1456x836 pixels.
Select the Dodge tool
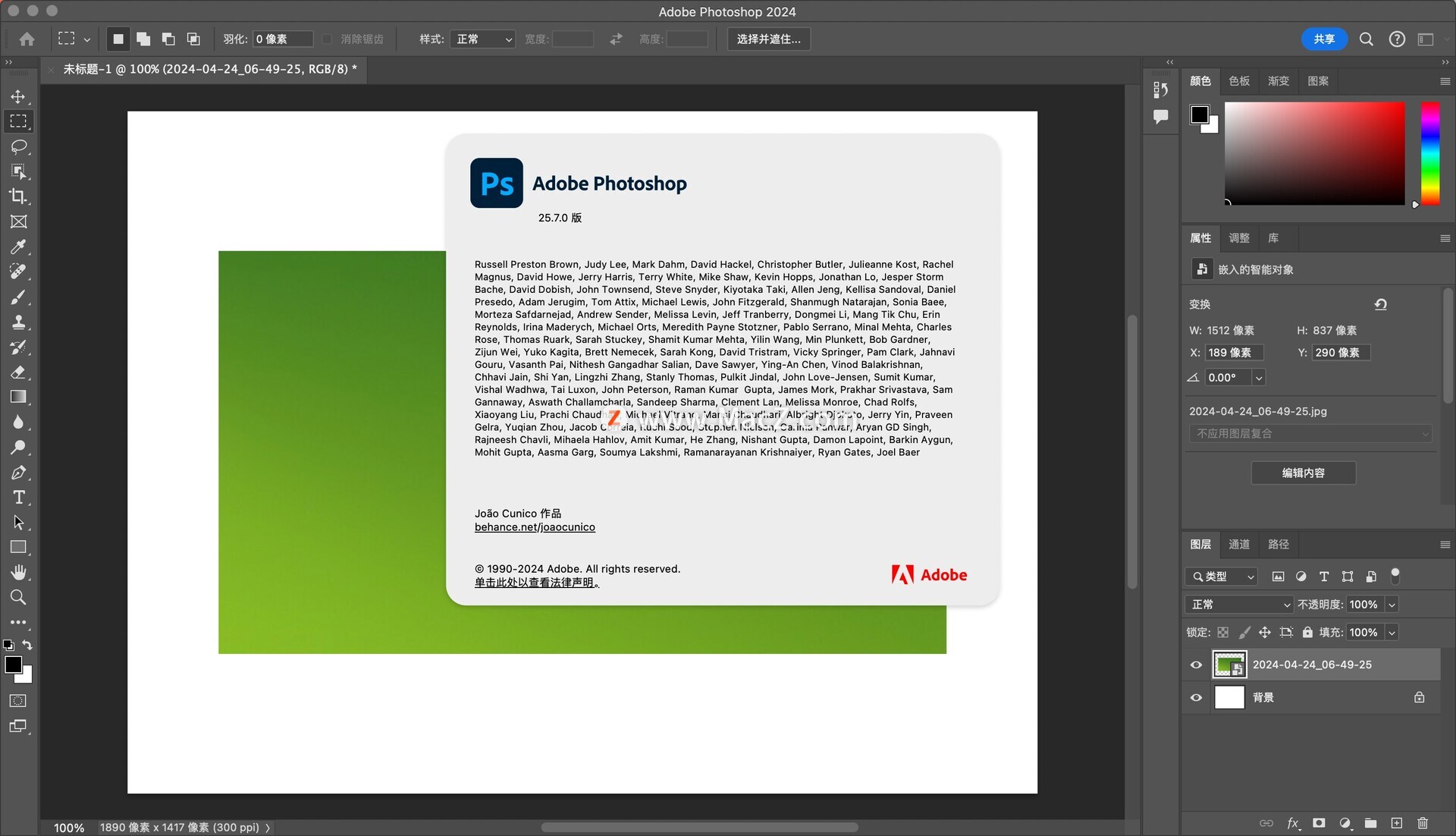coord(18,447)
